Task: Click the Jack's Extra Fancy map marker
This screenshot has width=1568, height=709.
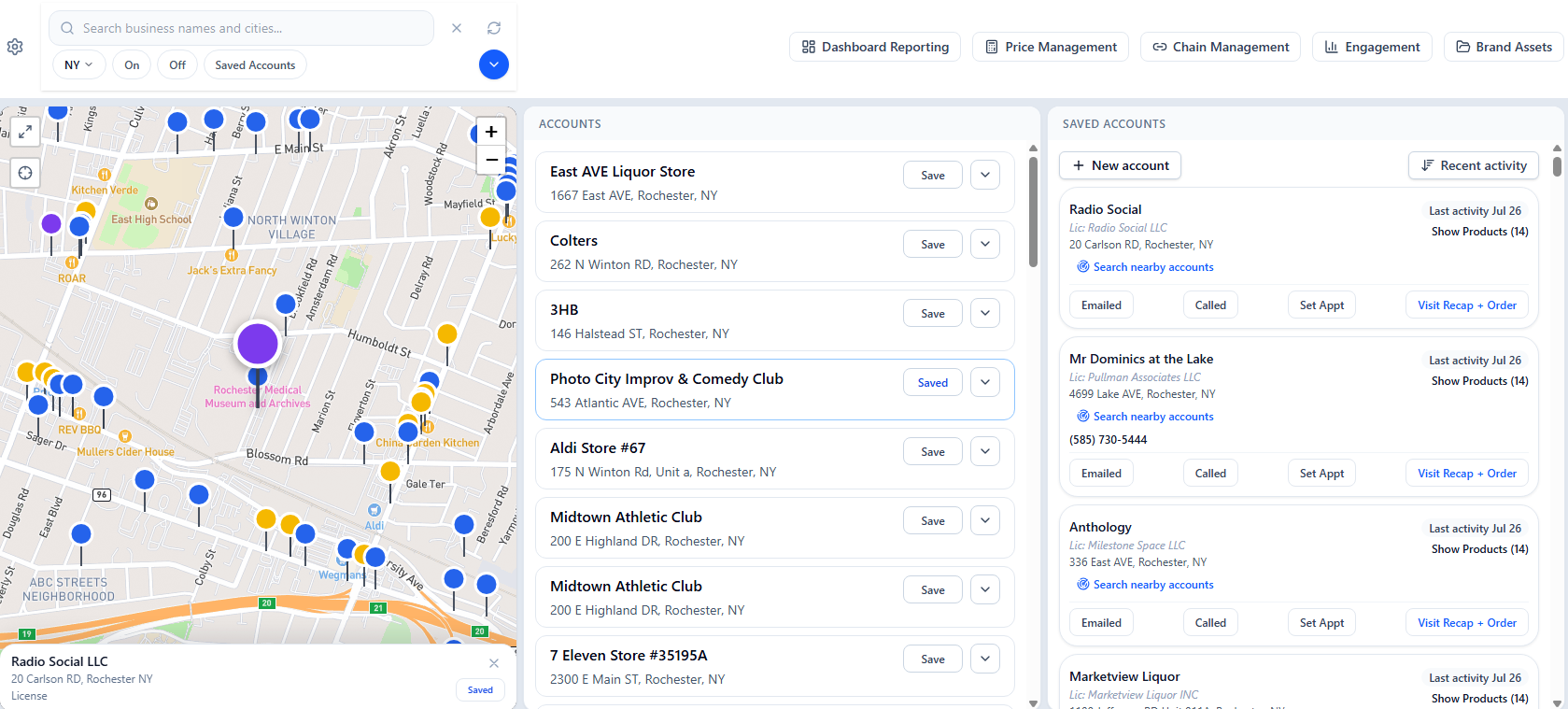Action: tap(232, 255)
